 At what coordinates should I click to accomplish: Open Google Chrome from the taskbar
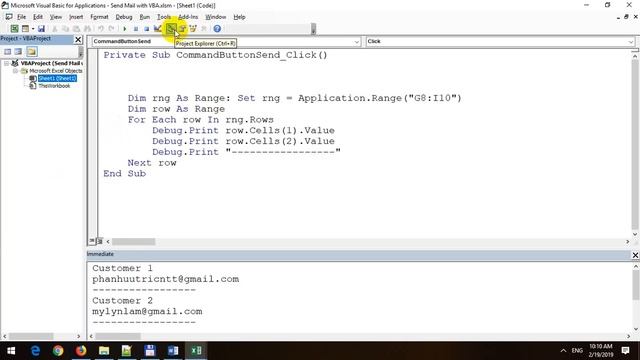(58, 351)
